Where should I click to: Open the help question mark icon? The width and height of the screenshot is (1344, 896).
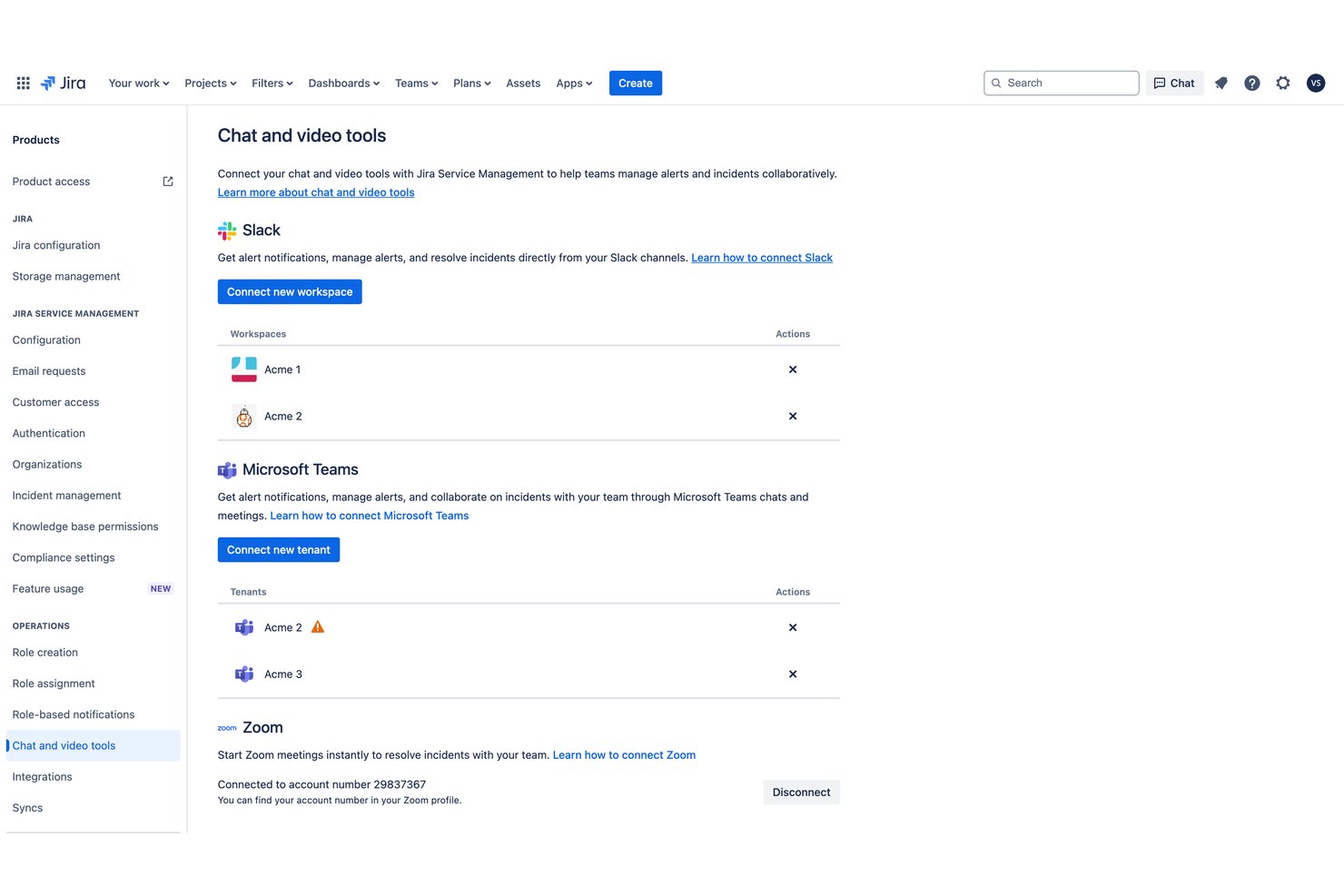coord(1252,84)
